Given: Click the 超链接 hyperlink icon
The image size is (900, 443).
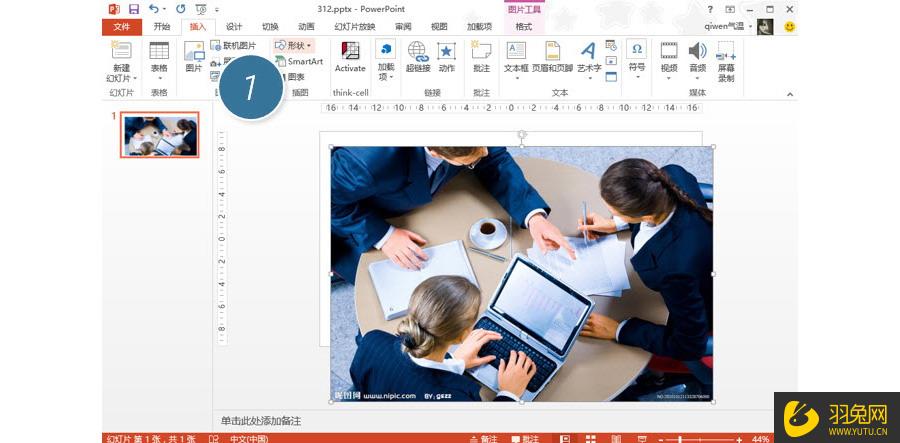Looking at the screenshot, I should click(x=418, y=51).
